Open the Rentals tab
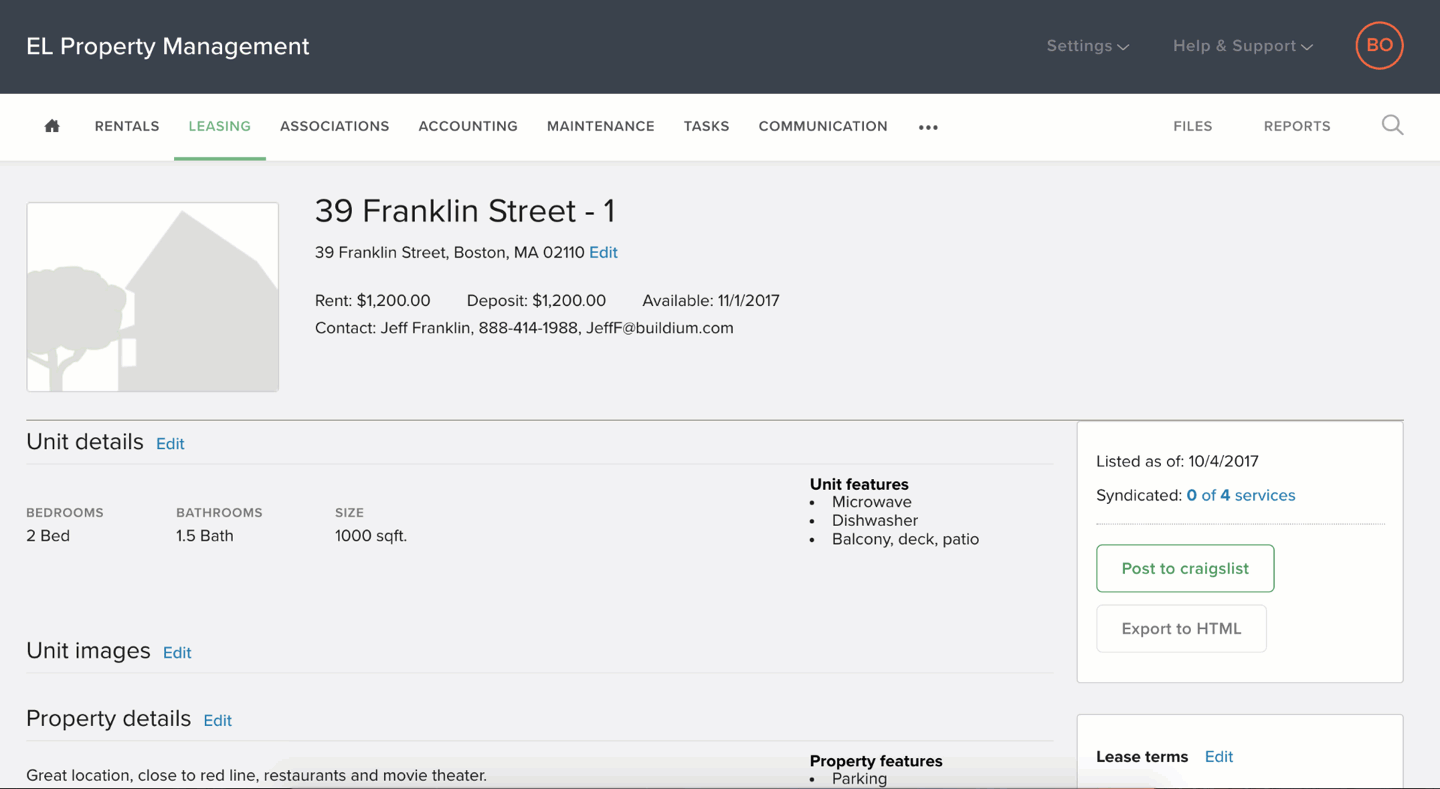This screenshot has width=1440, height=789. pyautogui.click(x=127, y=126)
